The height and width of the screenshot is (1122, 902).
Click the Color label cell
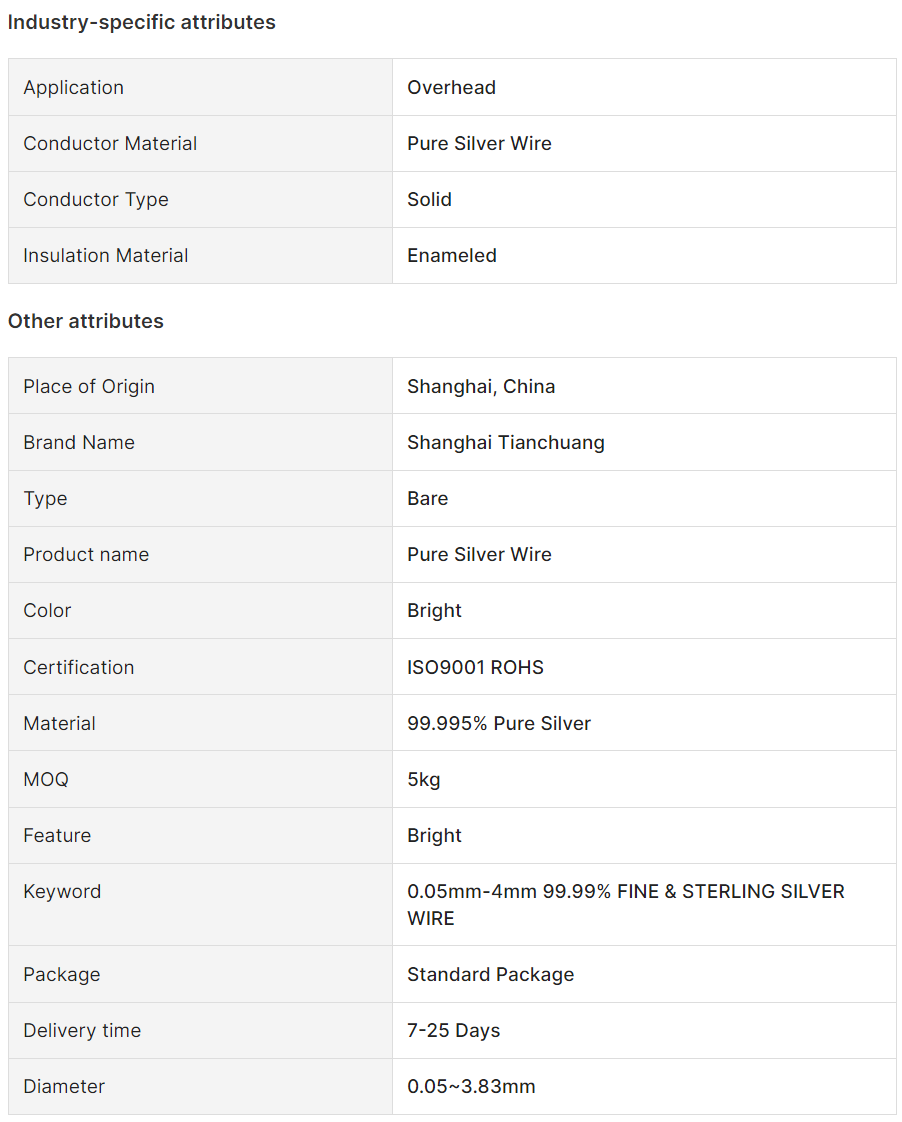[x=200, y=610]
